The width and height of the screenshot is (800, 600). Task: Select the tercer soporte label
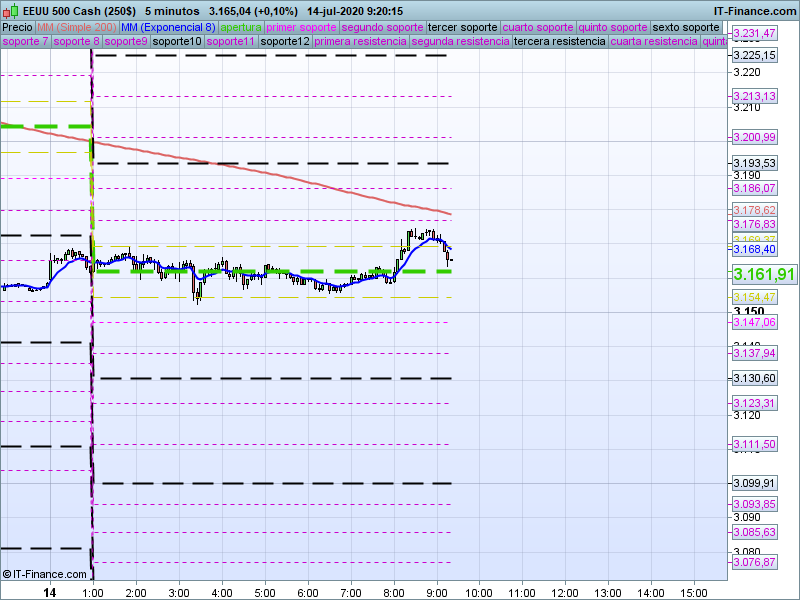click(461, 27)
